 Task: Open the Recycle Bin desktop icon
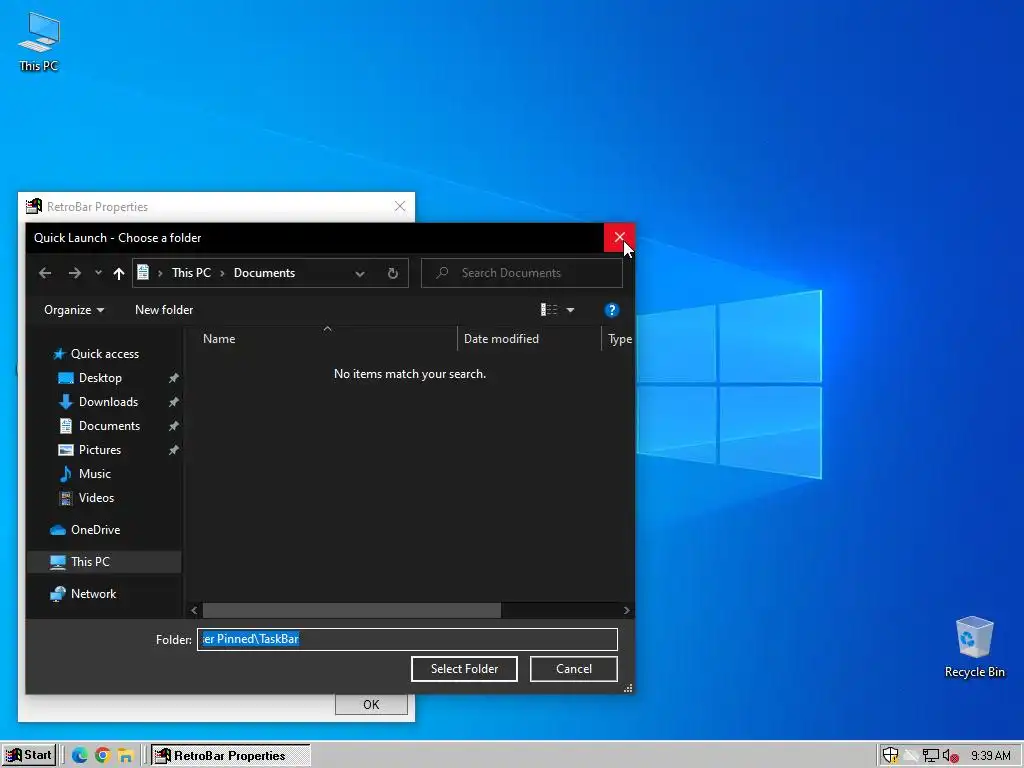tap(974, 648)
